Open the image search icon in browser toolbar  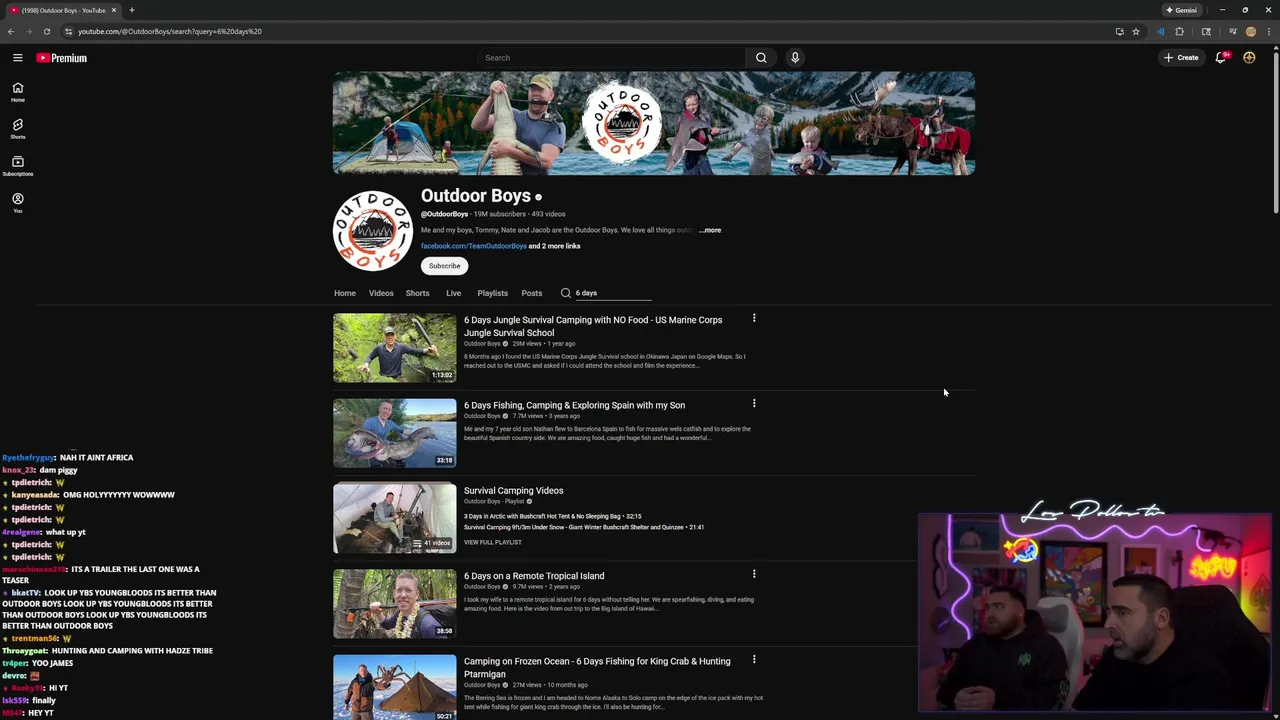tap(1206, 31)
